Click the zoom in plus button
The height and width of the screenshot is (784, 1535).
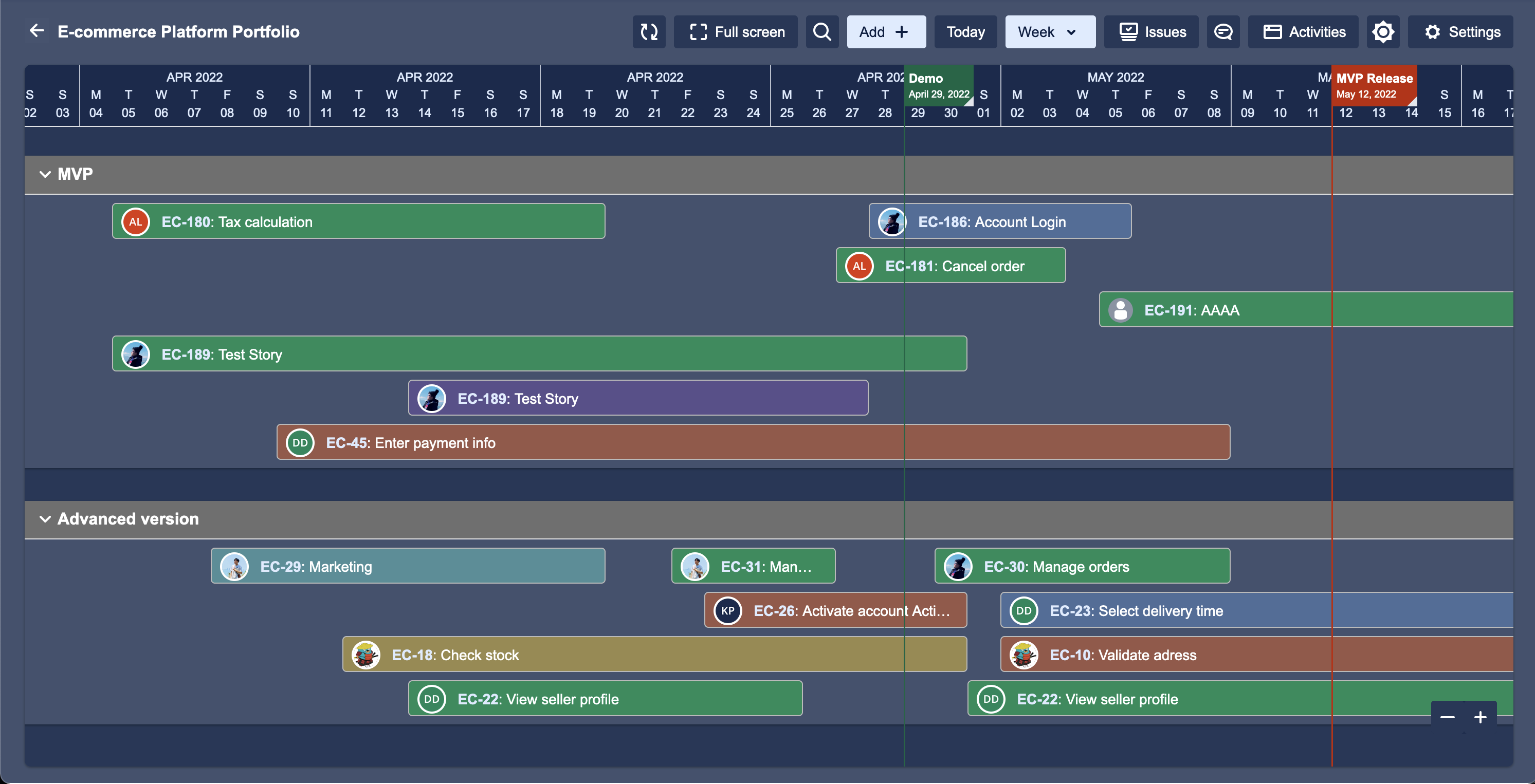(x=1480, y=717)
